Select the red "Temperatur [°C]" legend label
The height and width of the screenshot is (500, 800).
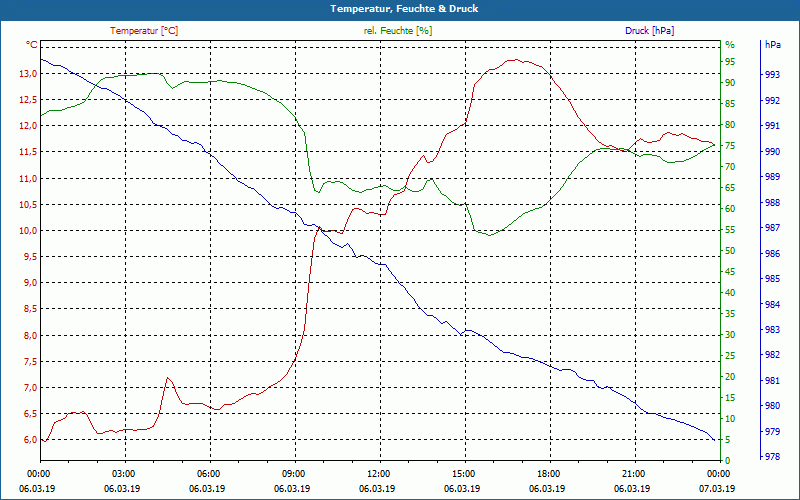pyautogui.click(x=144, y=31)
